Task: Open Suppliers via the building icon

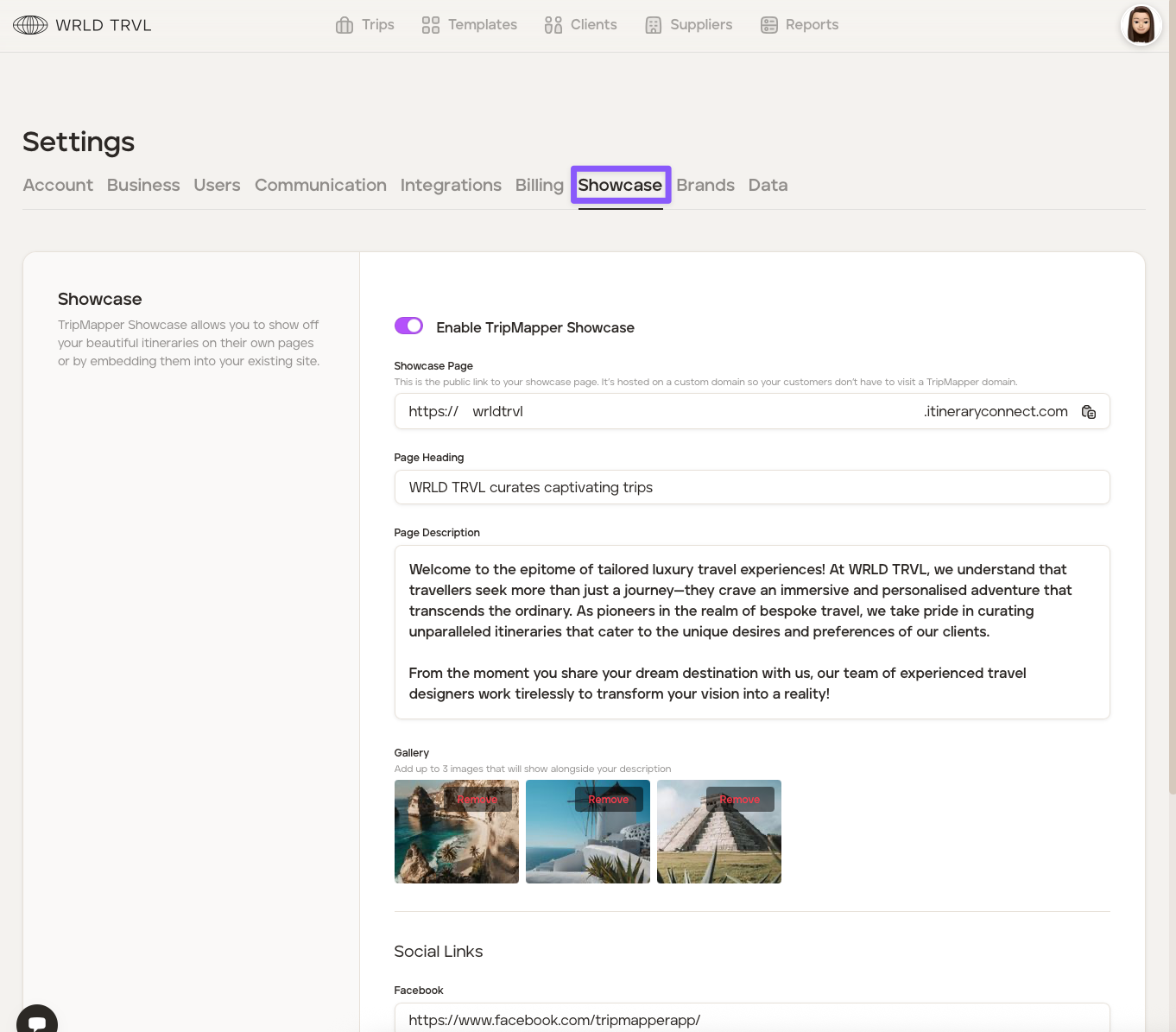Action: (x=654, y=25)
